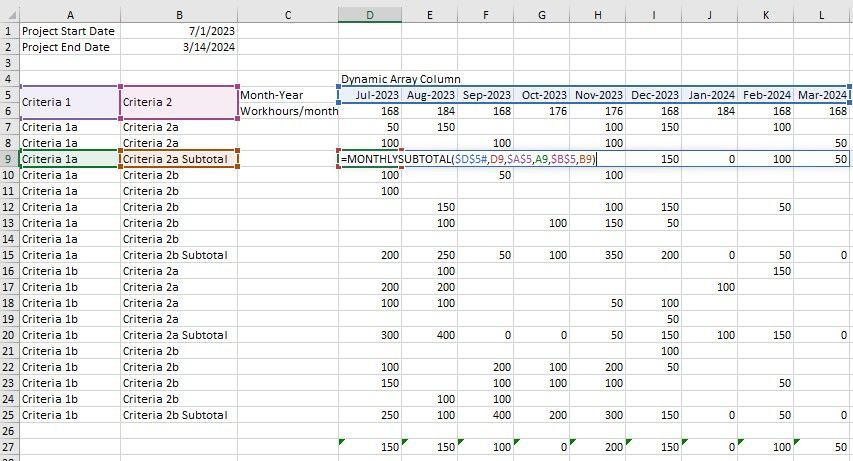Viewport: 853px width, 461px height.
Task: Click the Jul-2023 header cell
Action: click(x=370, y=95)
